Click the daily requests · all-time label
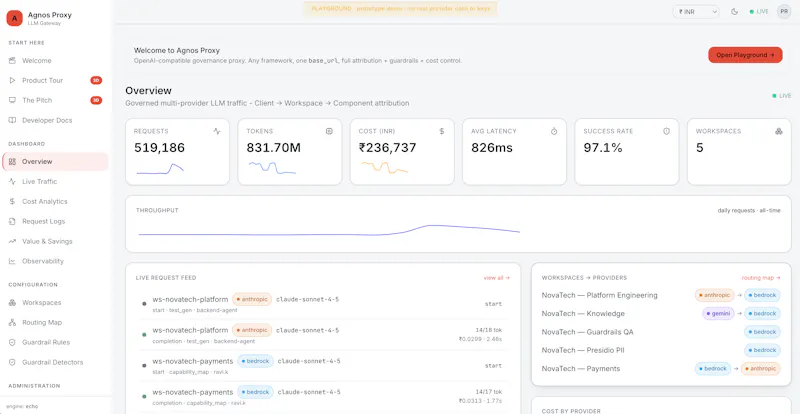The image size is (800, 414). 749,210
